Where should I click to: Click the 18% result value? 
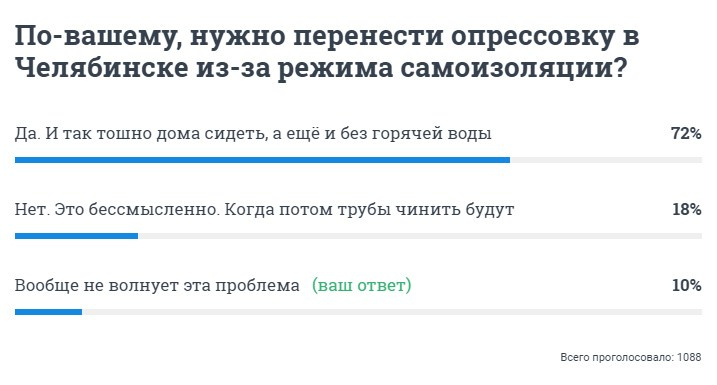tap(686, 209)
